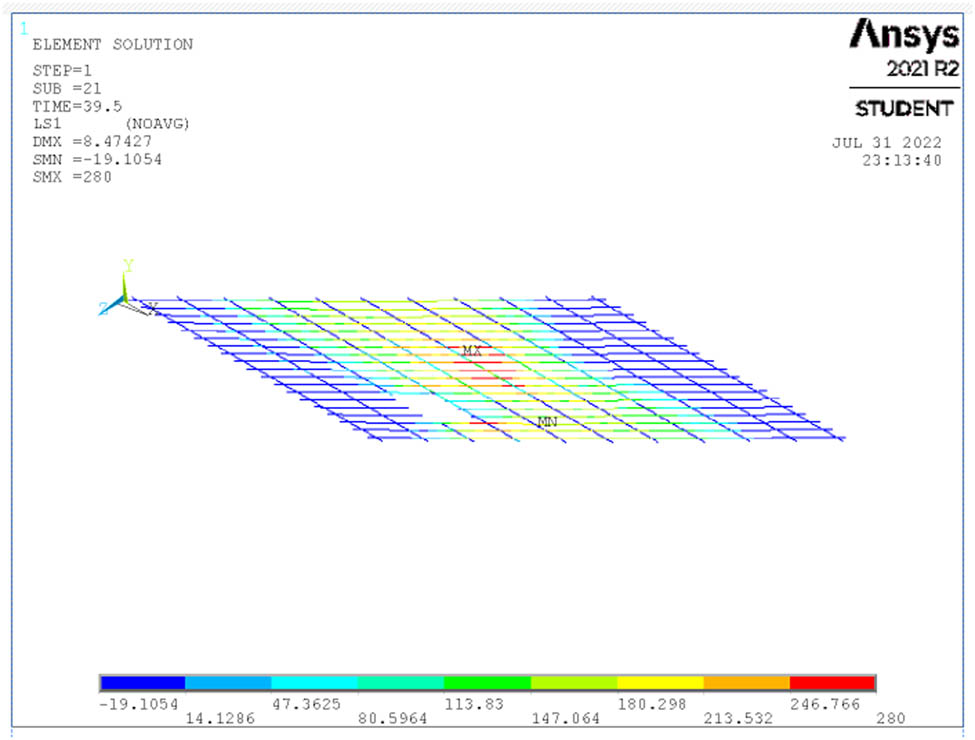Click the JUL 31 2022 date stamp

[x=886, y=143]
